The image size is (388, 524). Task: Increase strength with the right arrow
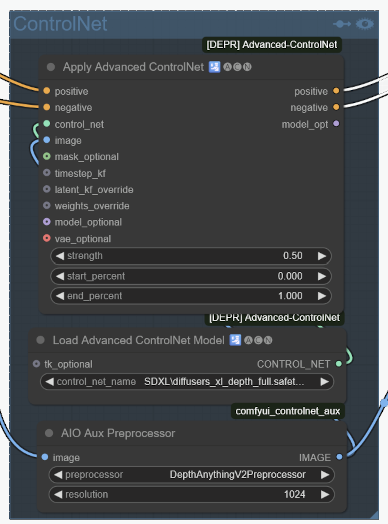[322, 256]
